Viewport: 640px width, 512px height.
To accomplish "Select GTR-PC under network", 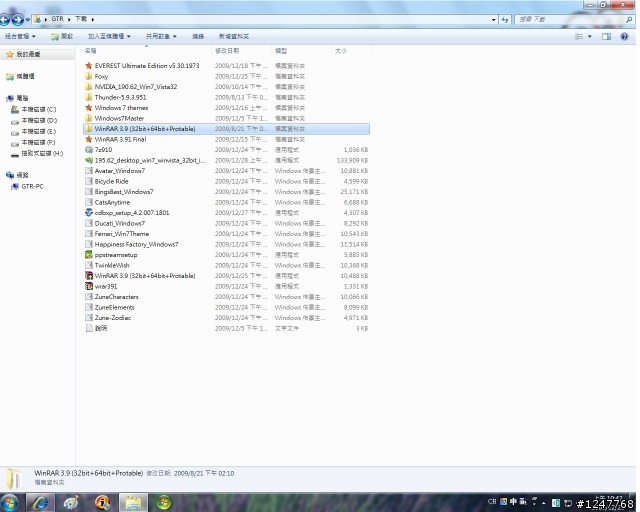I will tap(27, 186).
